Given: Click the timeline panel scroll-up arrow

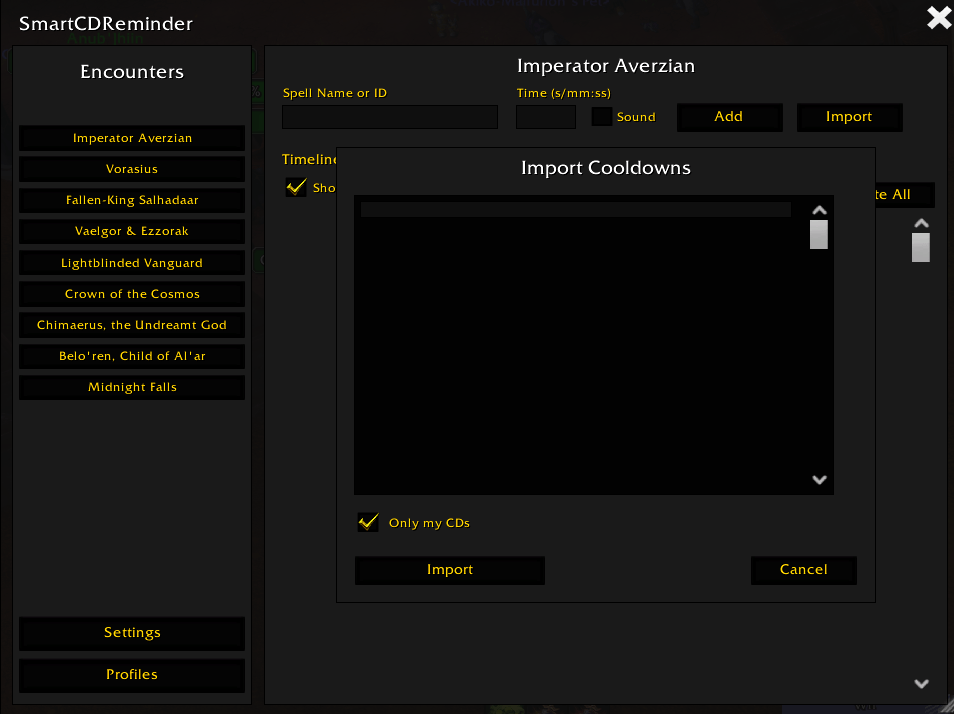Looking at the screenshot, I should tap(921, 223).
